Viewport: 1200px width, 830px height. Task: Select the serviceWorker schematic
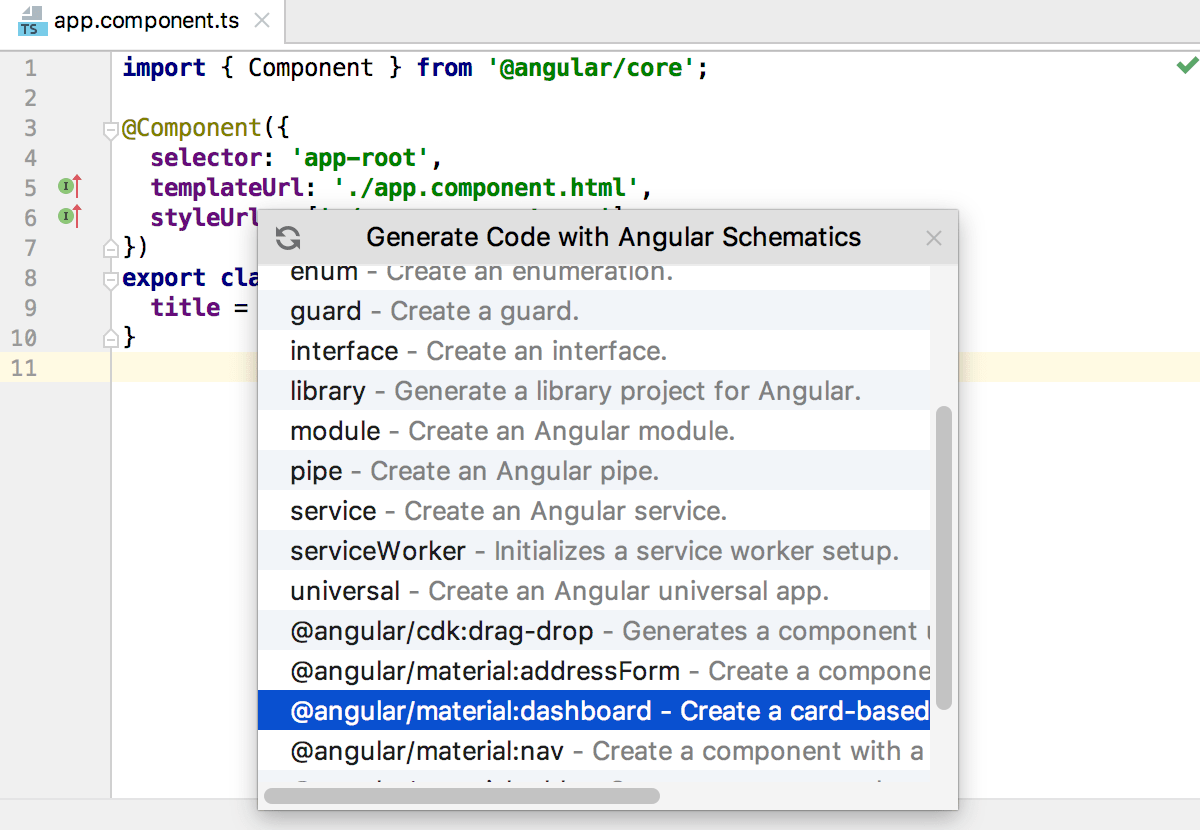[x=594, y=551]
